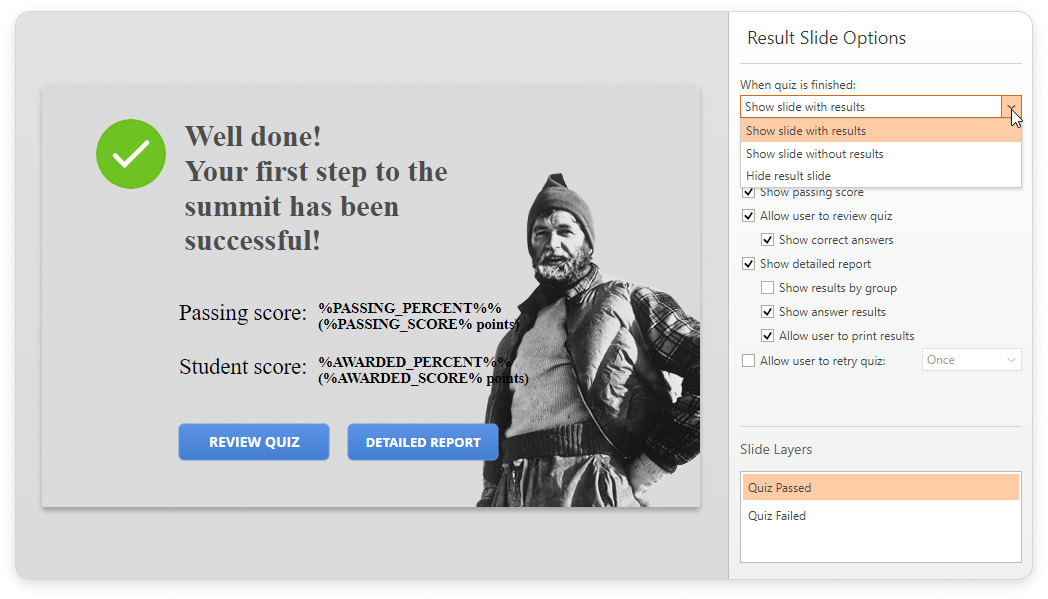Uncheck 'Allow user to print results'
This screenshot has width=1048, height=599.
(x=767, y=336)
